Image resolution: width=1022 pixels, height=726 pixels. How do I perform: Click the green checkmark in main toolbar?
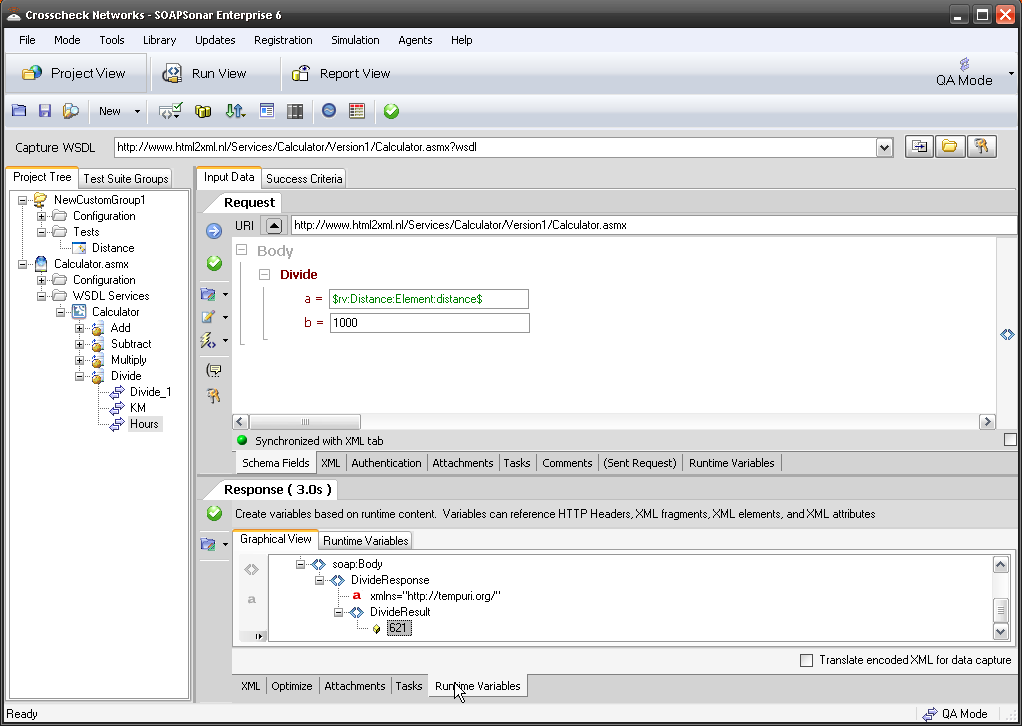click(391, 111)
